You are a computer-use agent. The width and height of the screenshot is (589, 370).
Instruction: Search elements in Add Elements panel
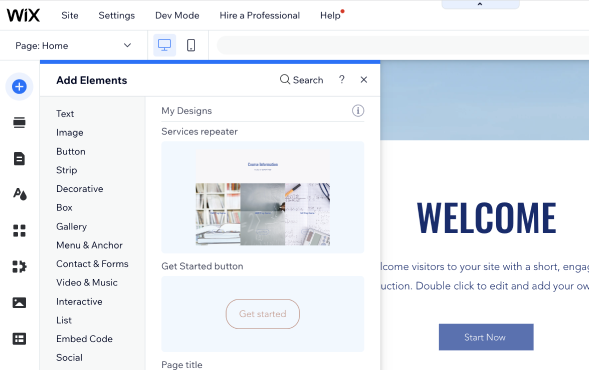click(x=301, y=80)
